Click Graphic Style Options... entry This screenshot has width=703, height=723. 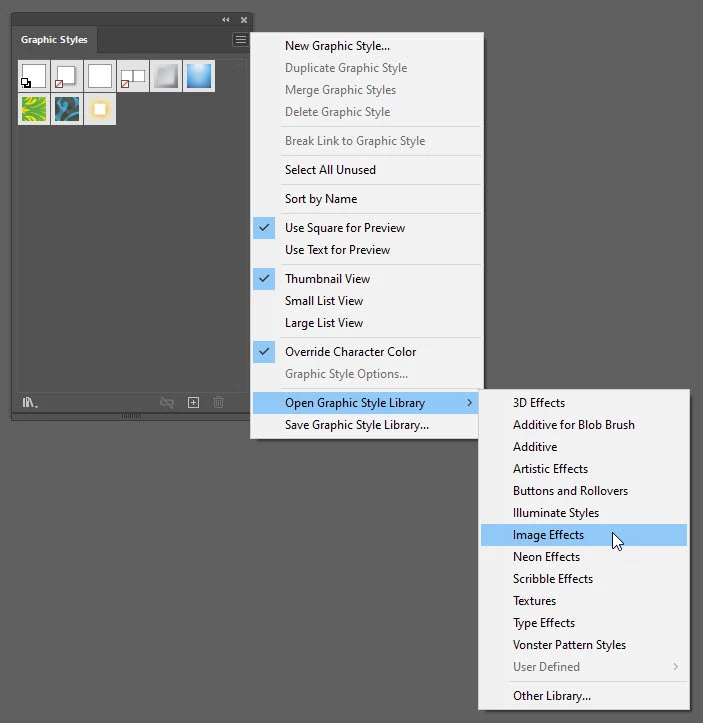click(367, 374)
